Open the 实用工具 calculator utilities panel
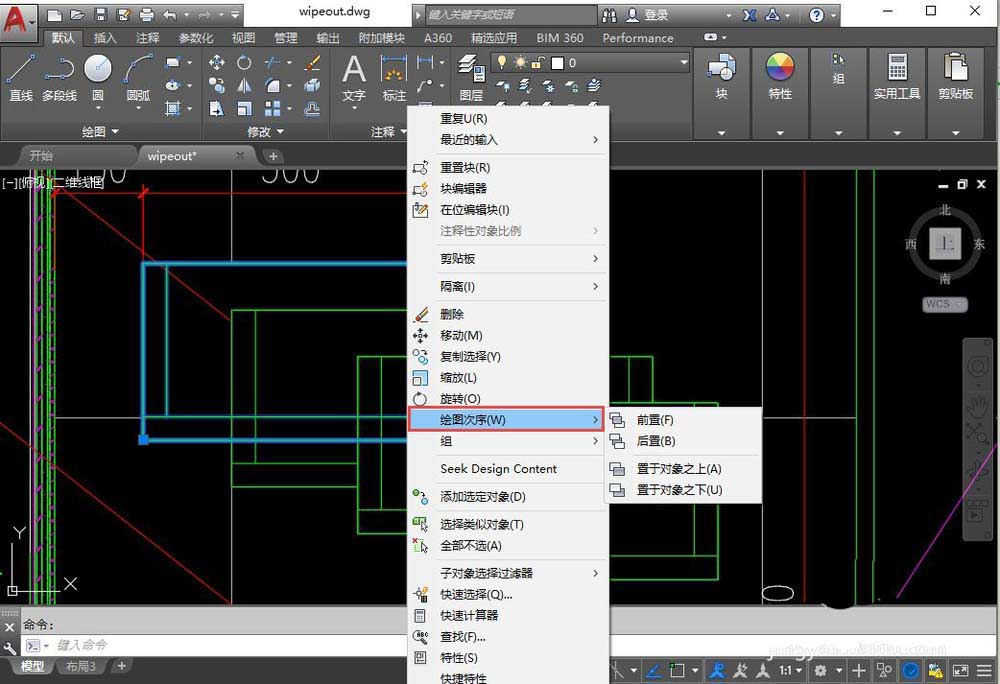This screenshot has width=1000, height=684. (x=897, y=76)
